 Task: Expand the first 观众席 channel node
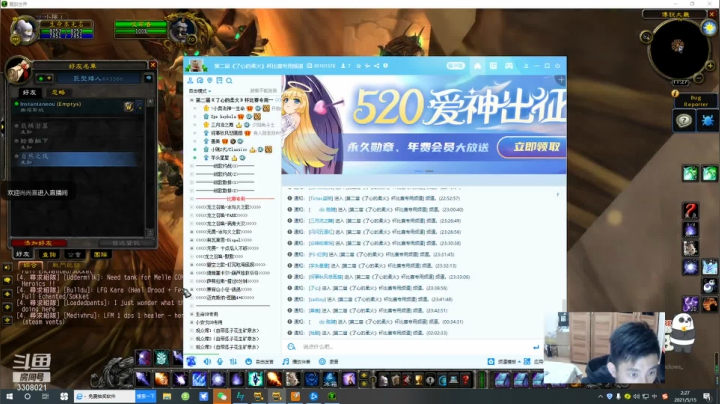[x=191, y=331]
